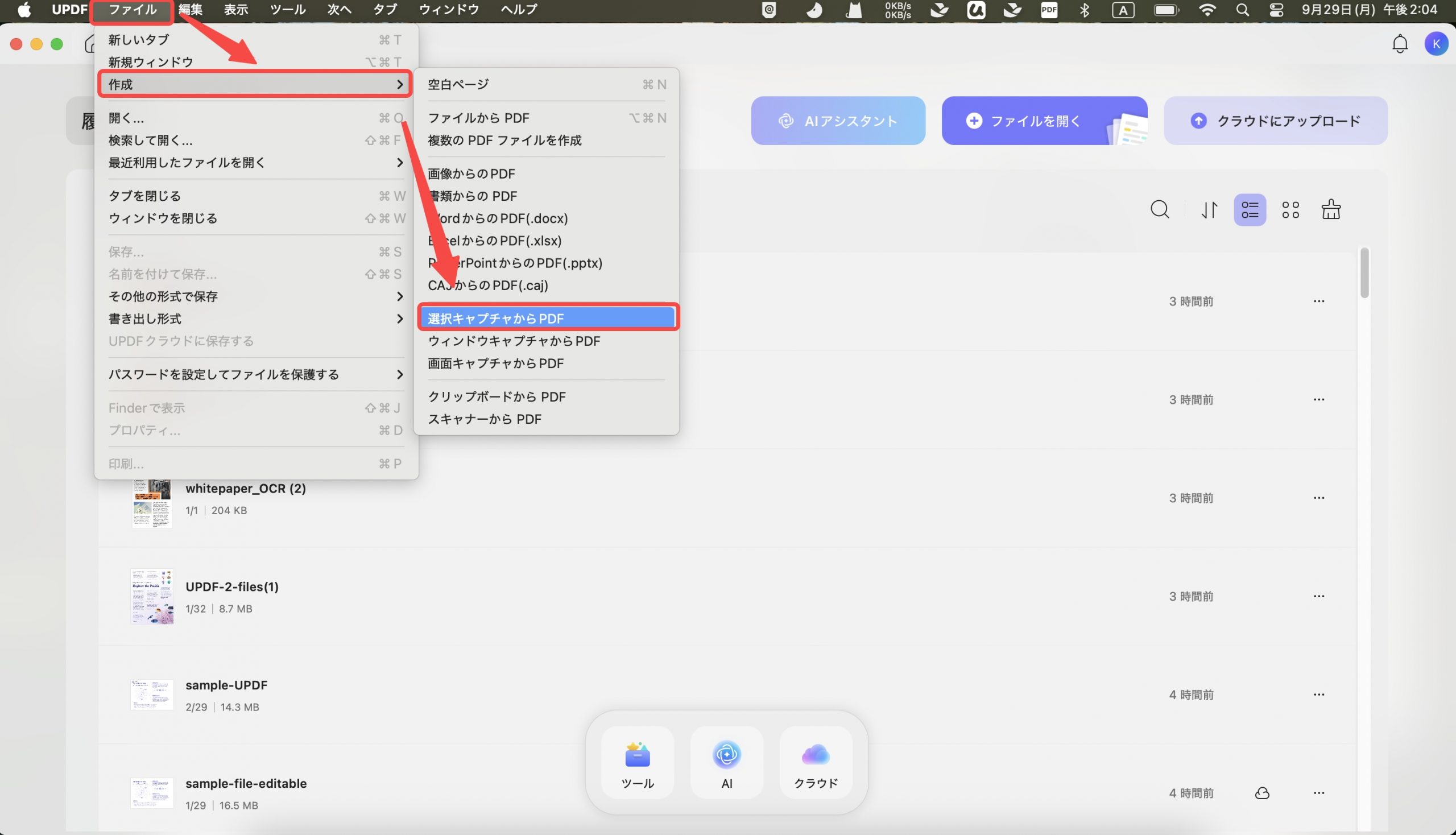
Task: Click the クラウドにアップロード button
Action: [x=1275, y=121]
